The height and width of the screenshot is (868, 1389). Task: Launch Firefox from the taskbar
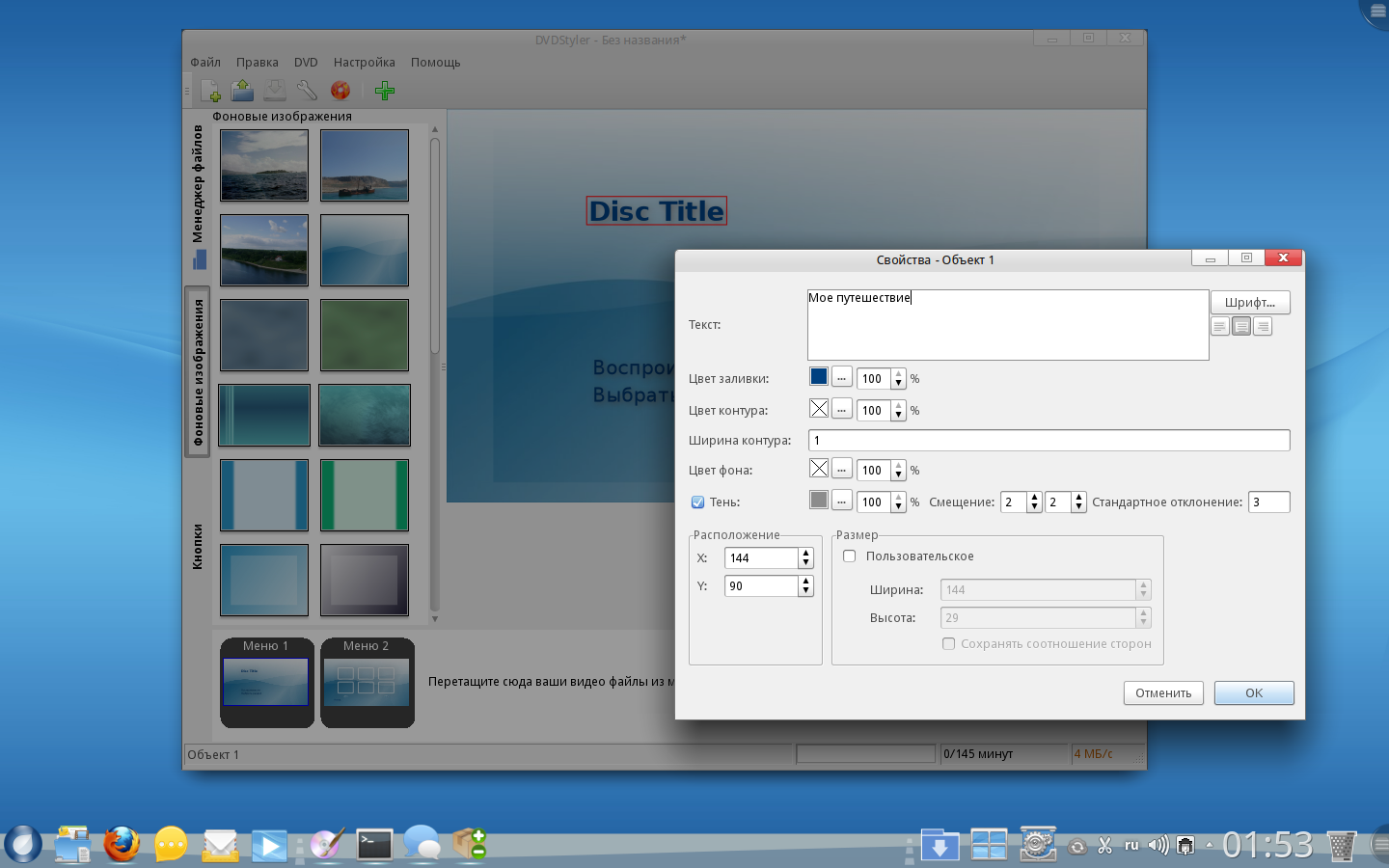pyautogui.click(x=122, y=845)
